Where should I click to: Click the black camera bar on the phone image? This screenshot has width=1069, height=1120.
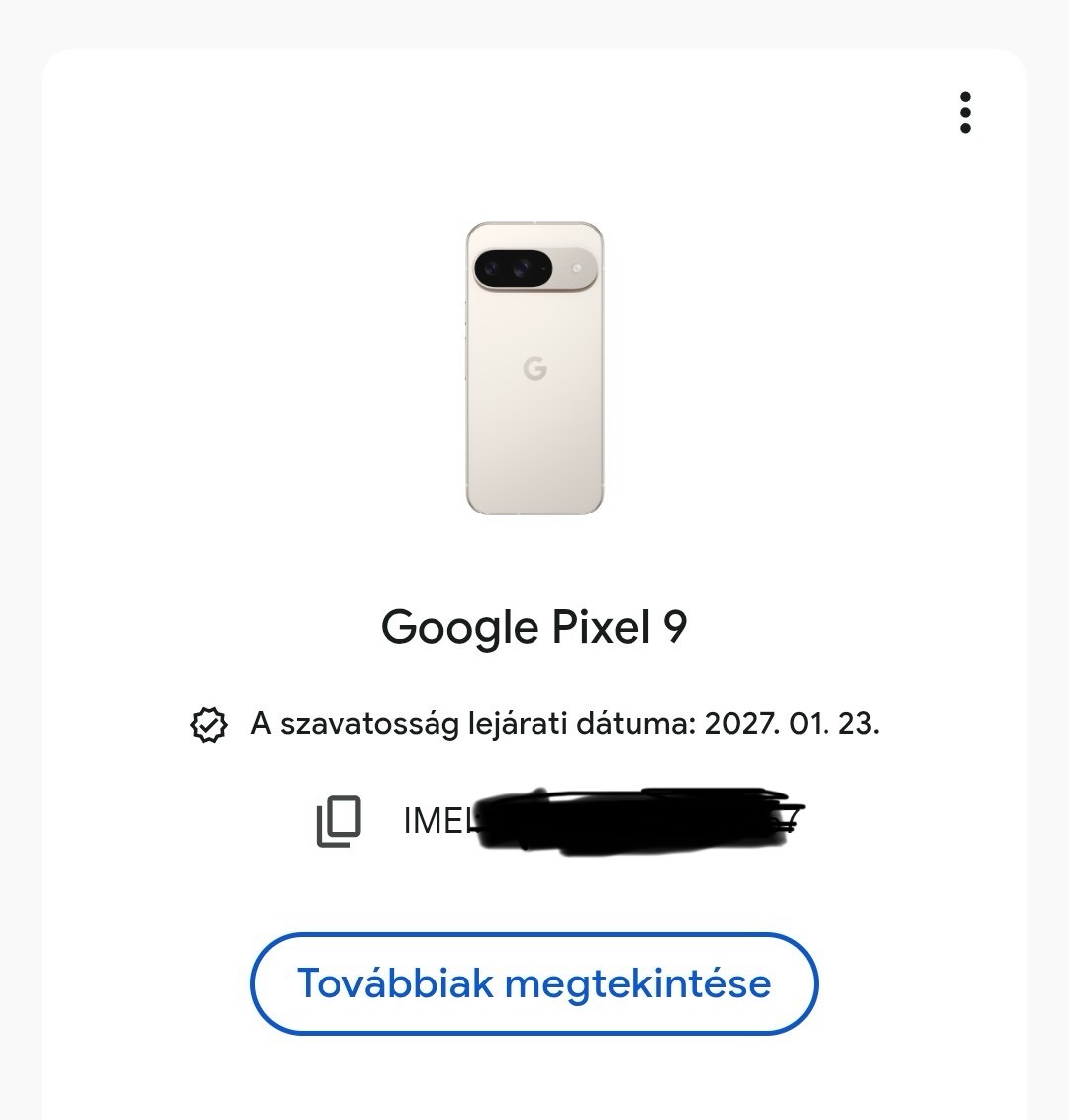pyautogui.click(x=515, y=267)
